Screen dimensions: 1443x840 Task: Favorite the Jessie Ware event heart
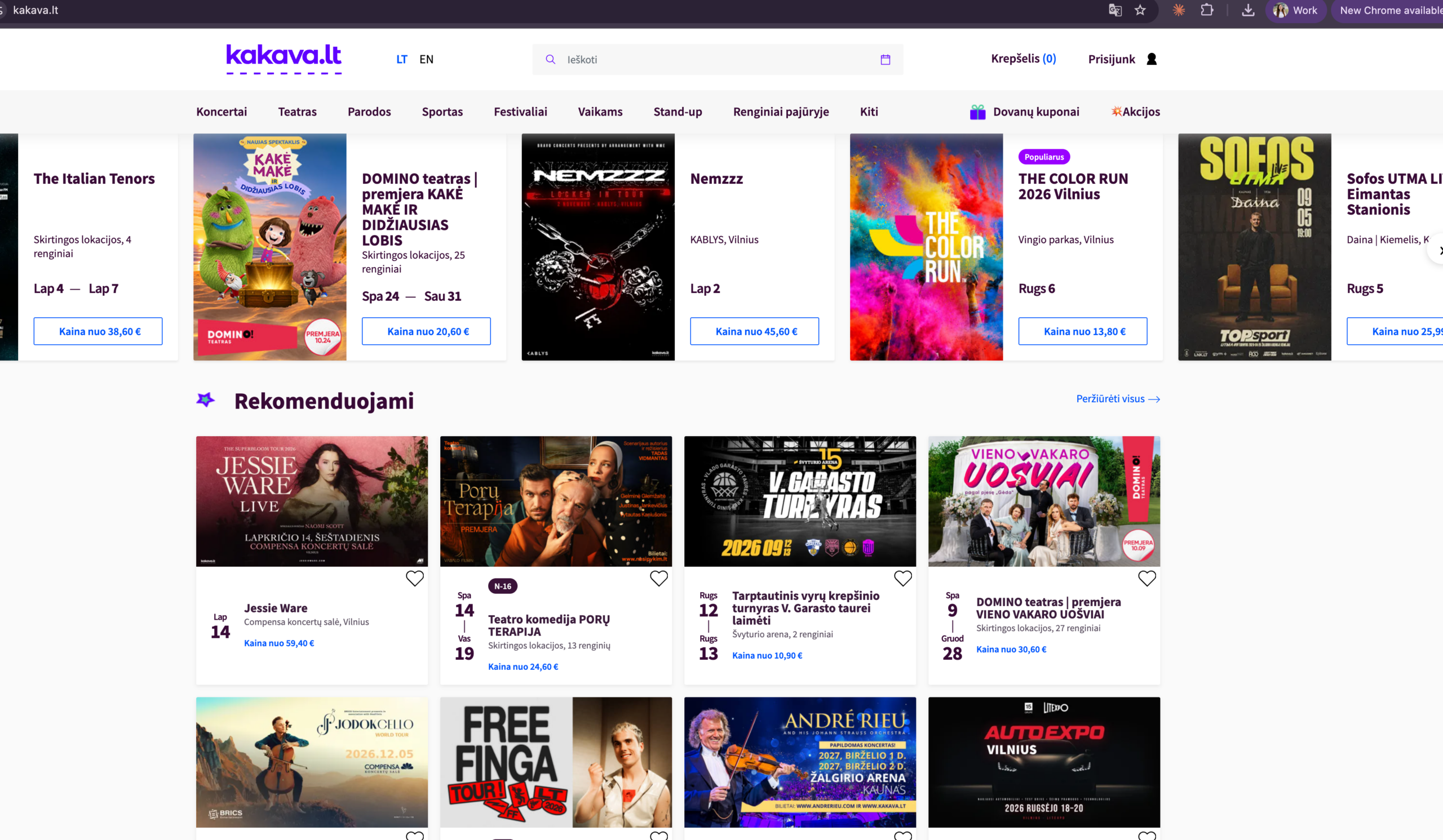tap(414, 579)
